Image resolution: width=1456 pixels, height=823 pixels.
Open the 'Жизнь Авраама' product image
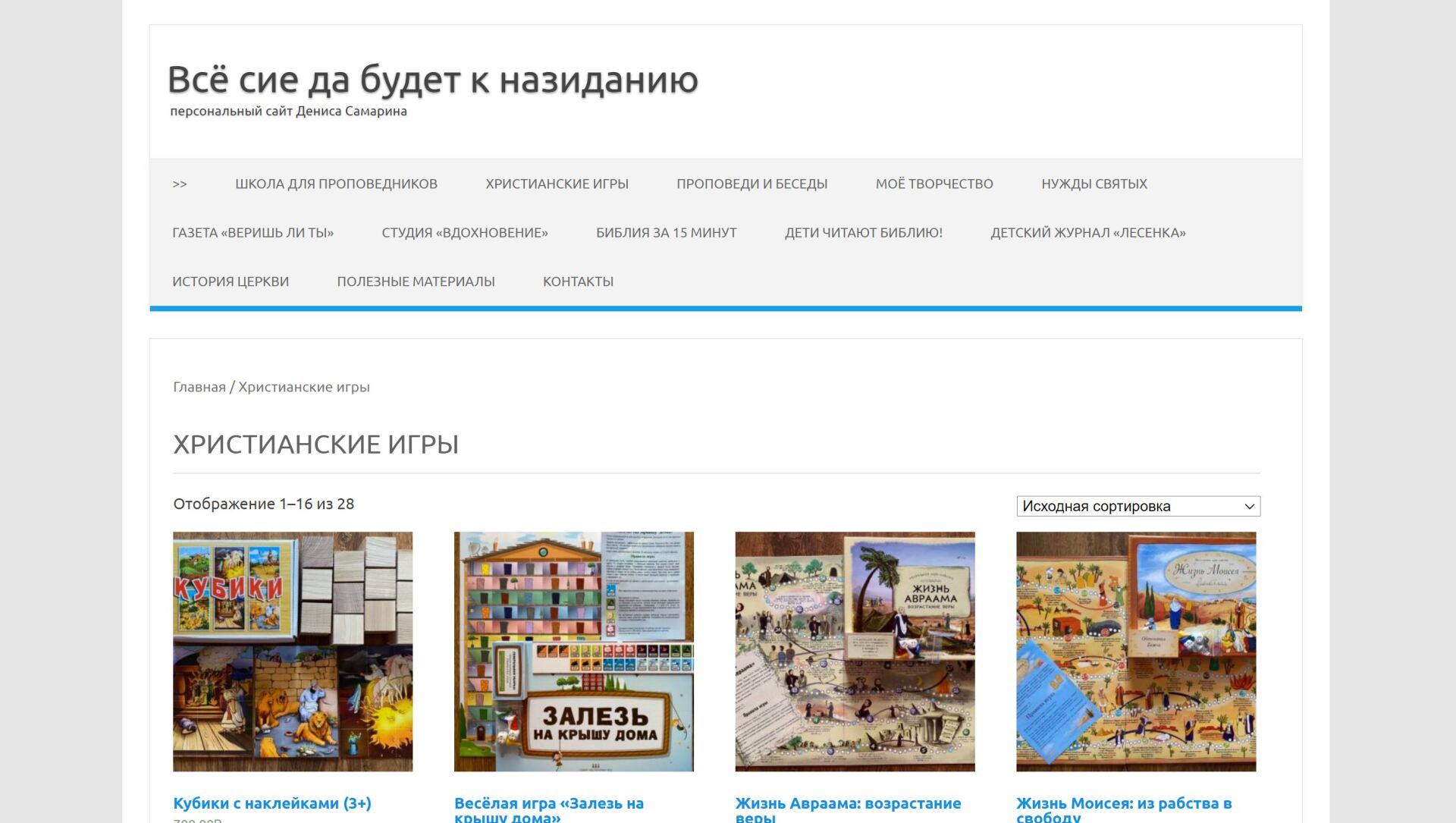(x=855, y=652)
